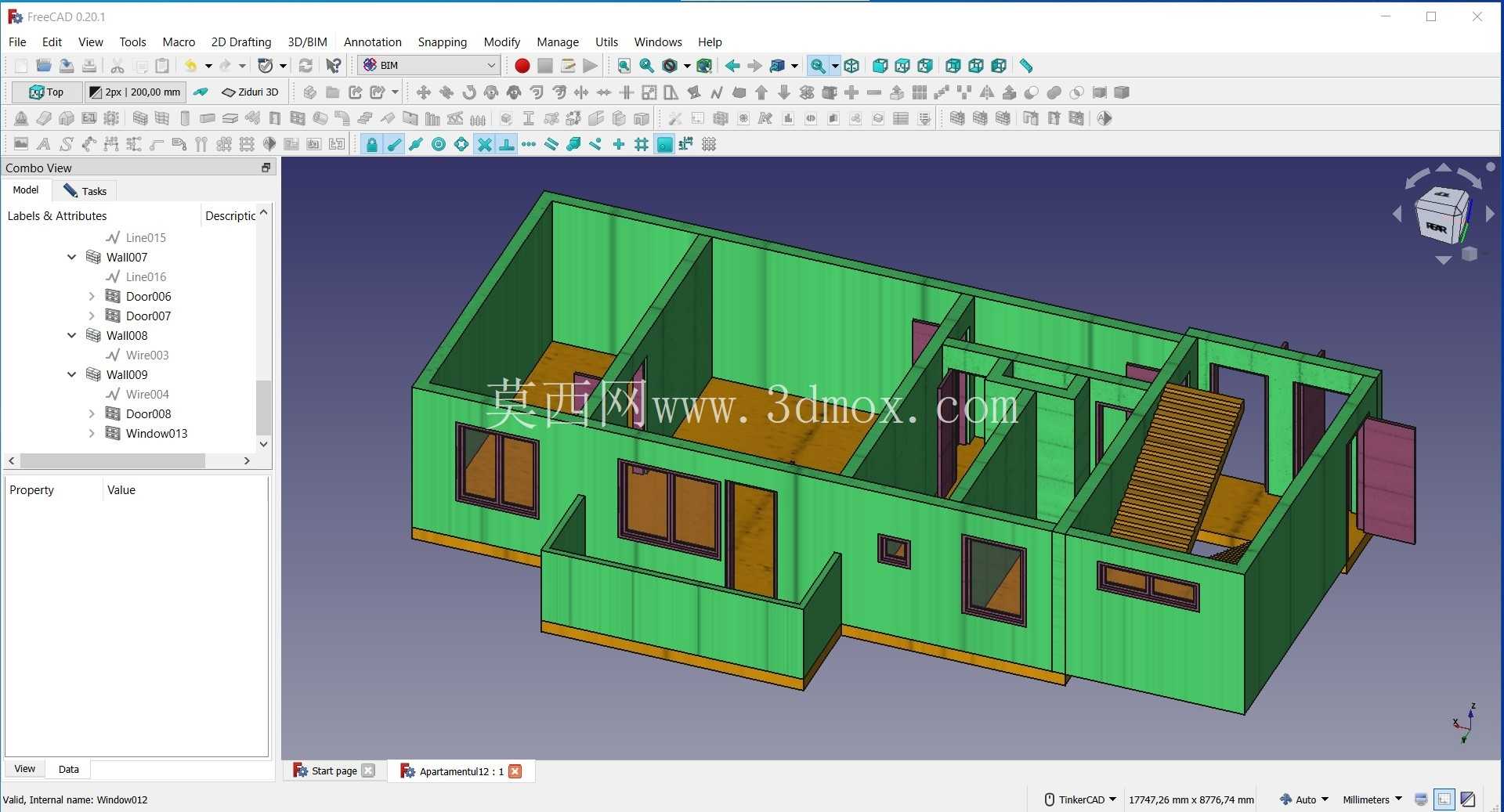Toggle the Snap Lock padlock
This screenshot has height=812, width=1504.
coord(372,144)
